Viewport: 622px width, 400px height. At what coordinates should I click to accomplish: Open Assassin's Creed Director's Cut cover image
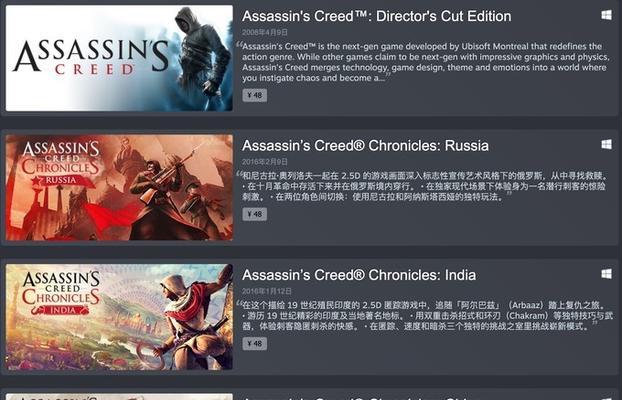pos(119,58)
